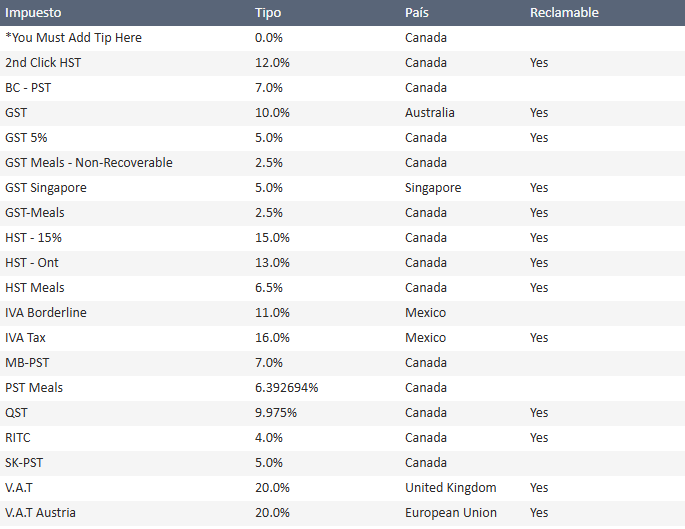Click the IVA Tax row
The image size is (685, 529).
(x=342, y=338)
